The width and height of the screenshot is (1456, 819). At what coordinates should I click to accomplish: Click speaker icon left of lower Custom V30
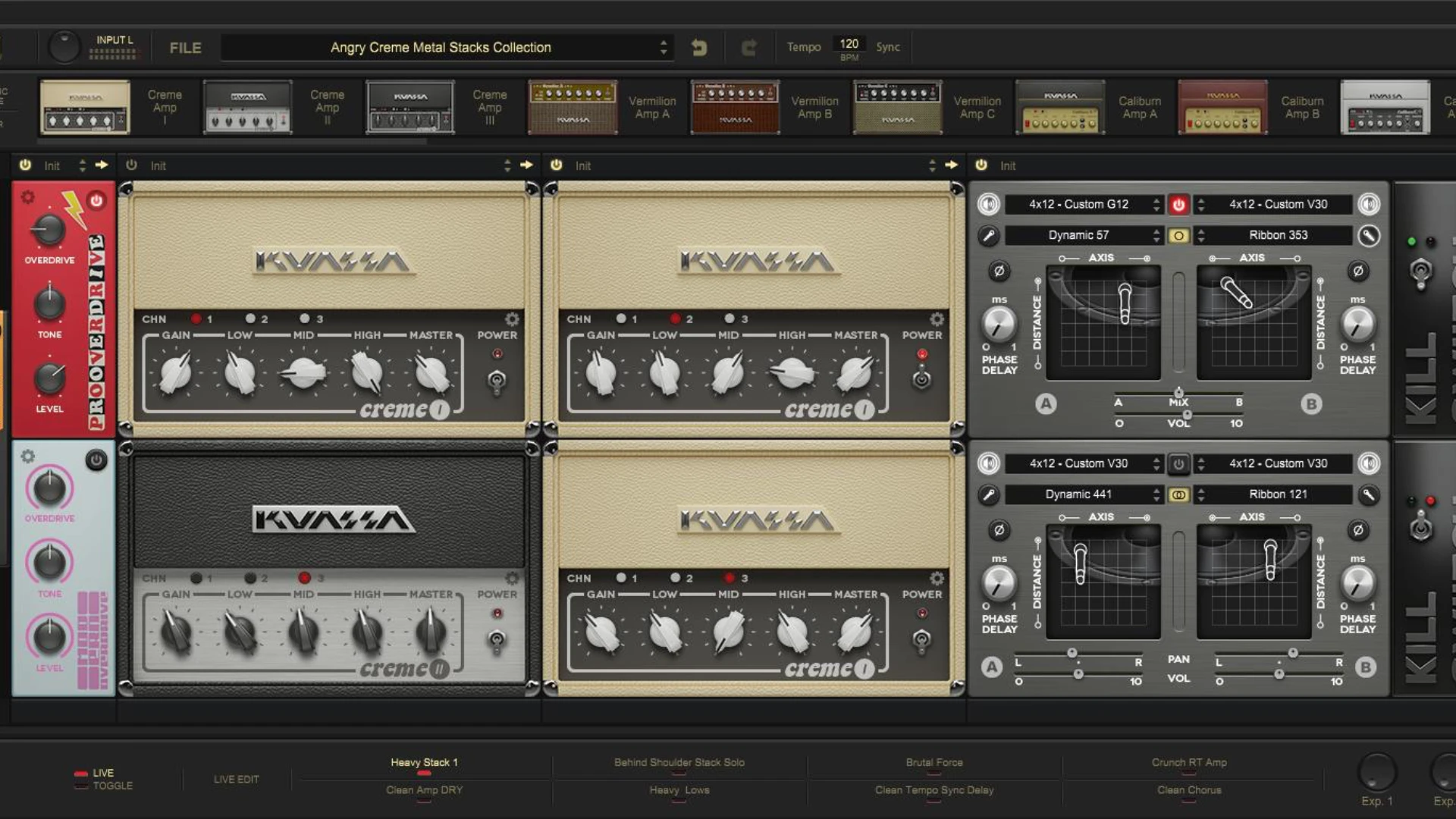988,463
